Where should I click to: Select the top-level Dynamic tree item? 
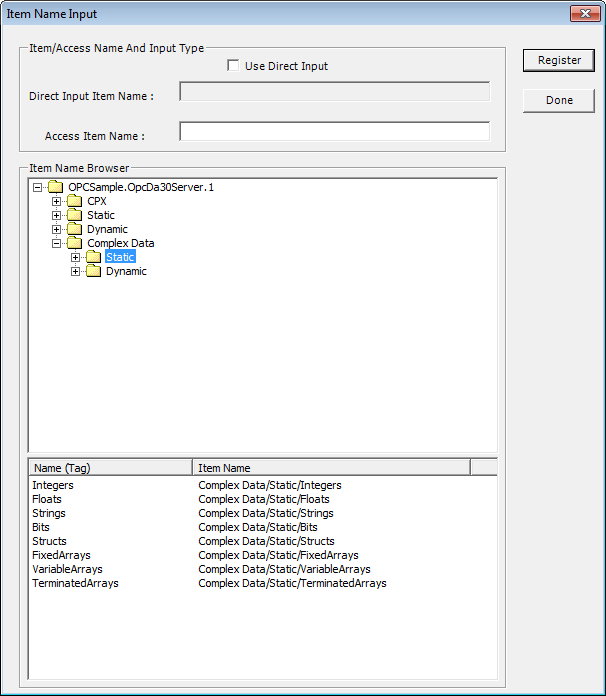pos(107,229)
